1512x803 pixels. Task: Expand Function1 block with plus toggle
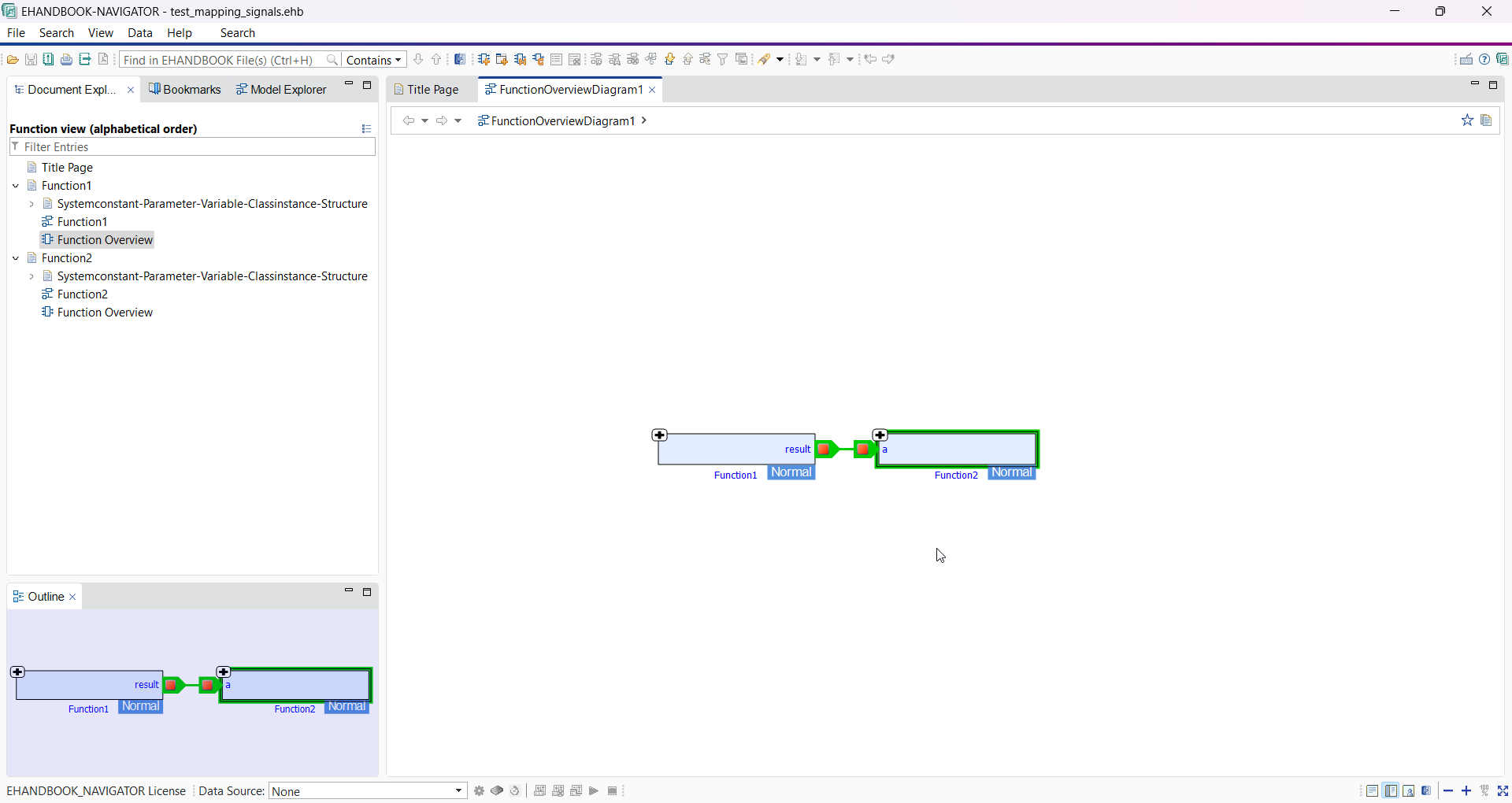click(660, 435)
